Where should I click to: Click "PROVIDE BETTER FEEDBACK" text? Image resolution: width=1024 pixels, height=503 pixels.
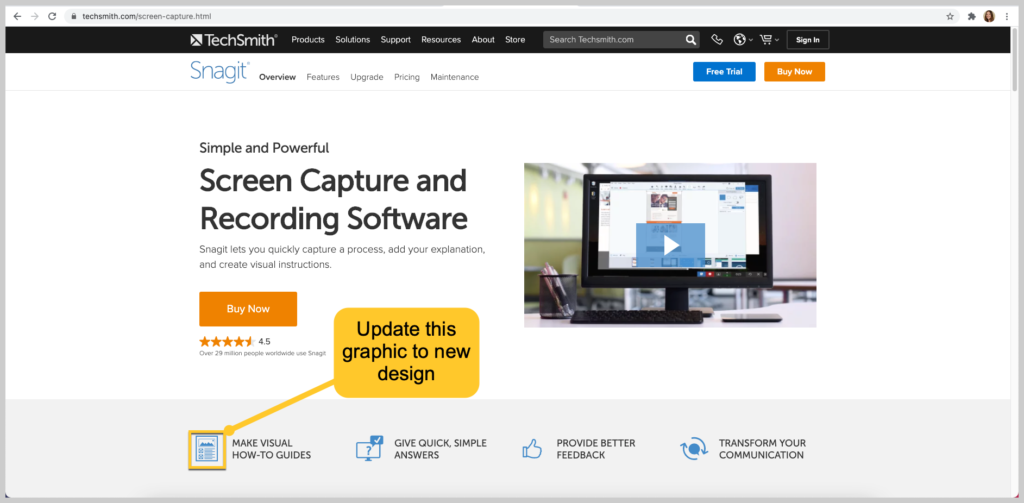pos(596,449)
